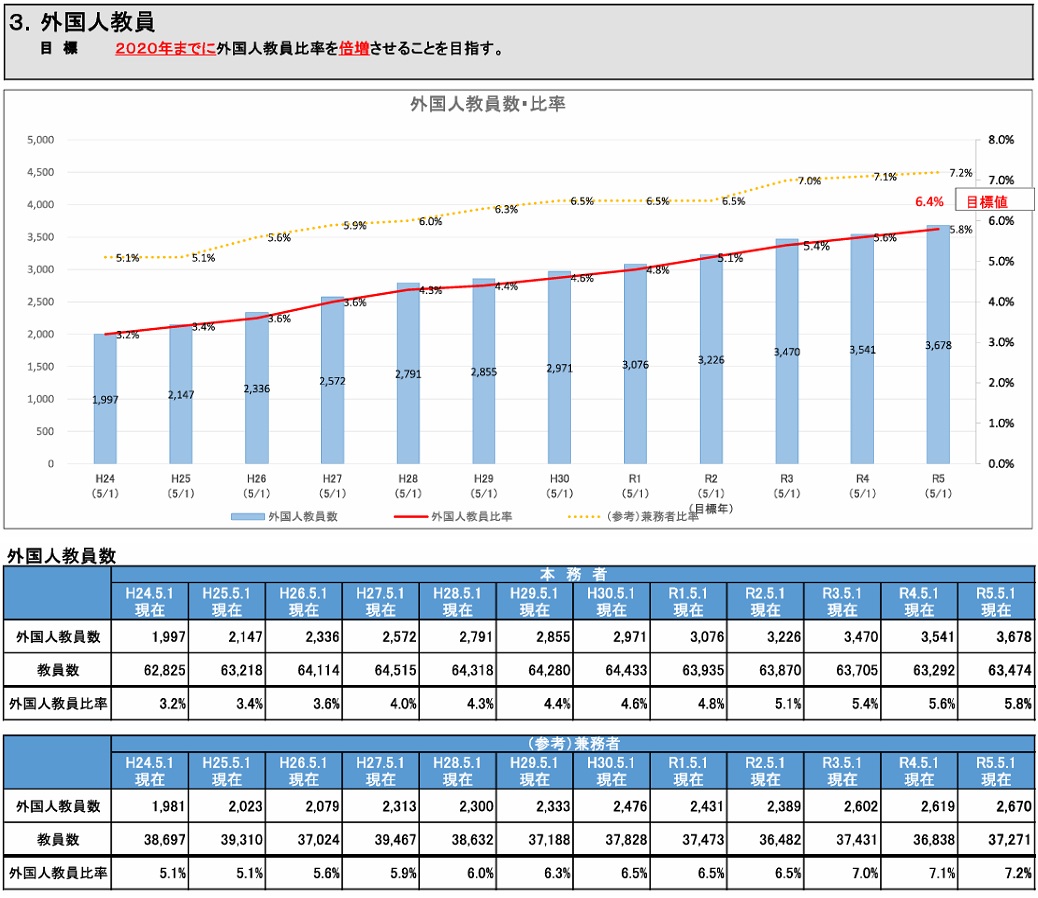This screenshot has height=898, width=1038.
Task: Click the 2,670 table cell
Action: click(996, 806)
